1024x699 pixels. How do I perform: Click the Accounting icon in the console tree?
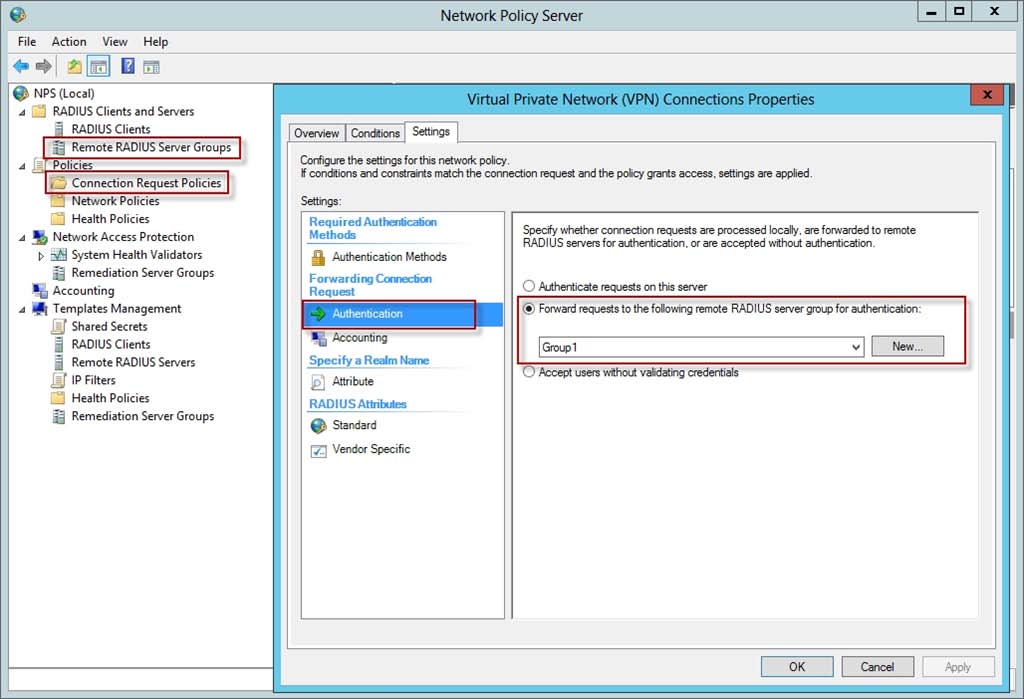(40, 291)
